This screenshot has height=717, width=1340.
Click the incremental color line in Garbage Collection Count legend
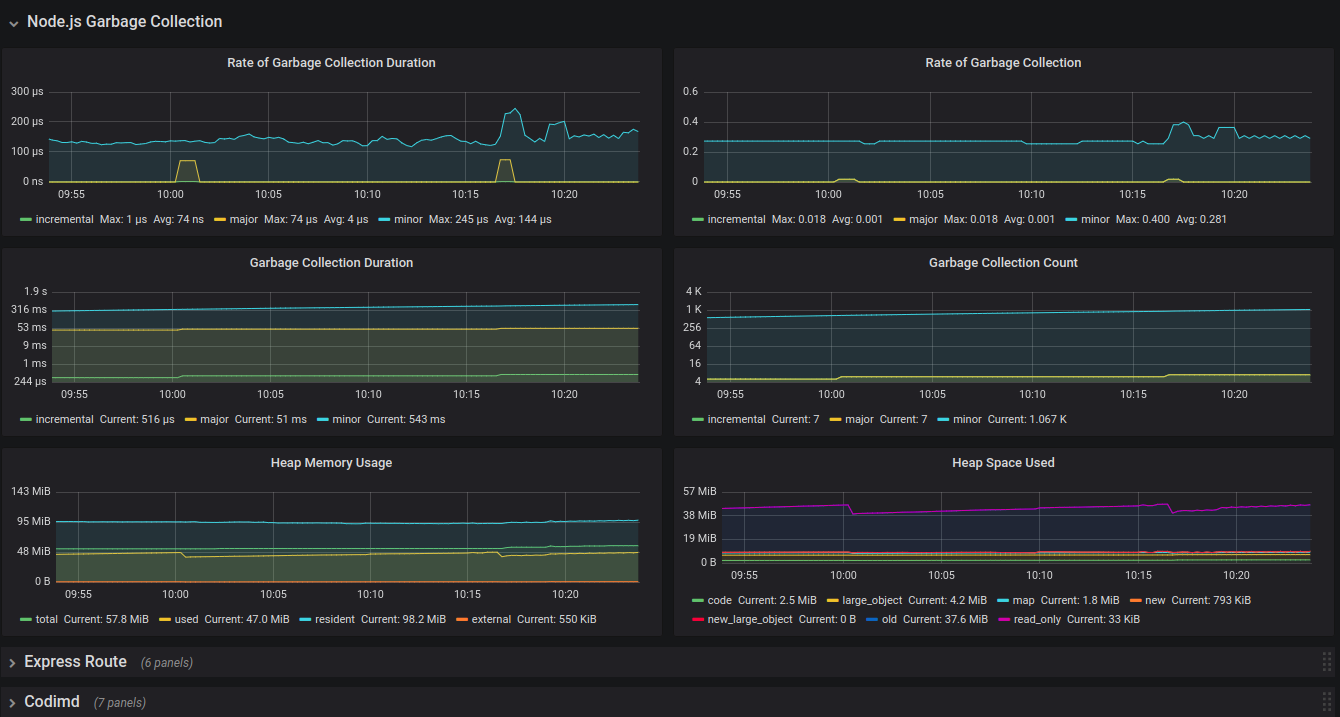click(698, 420)
